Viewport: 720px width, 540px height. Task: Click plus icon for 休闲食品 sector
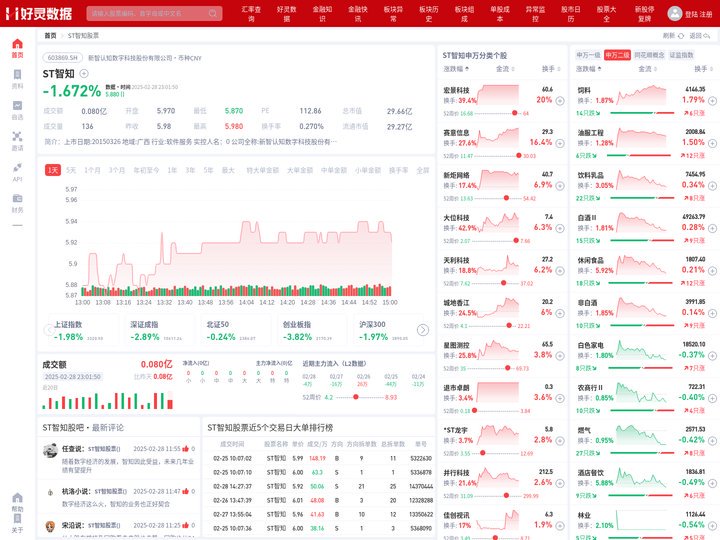click(x=712, y=270)
